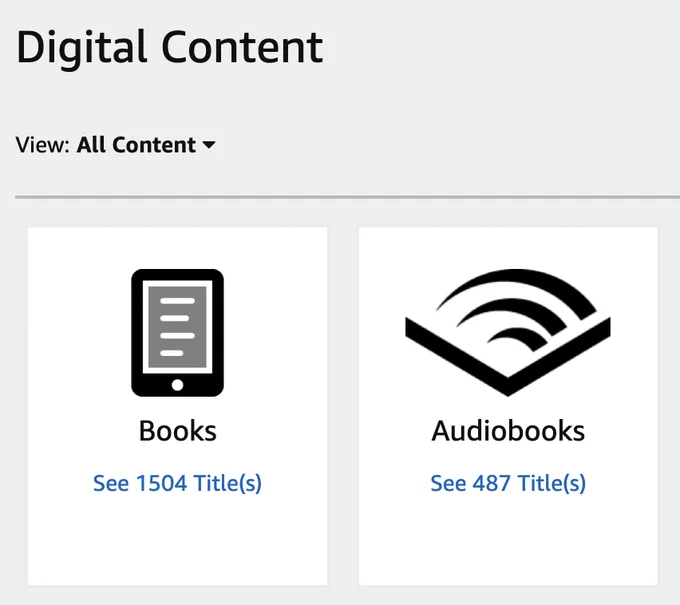Screen dimensions: 680x605
Task: Select the Audiobooks category label
Action: click(x=508, y=431)
